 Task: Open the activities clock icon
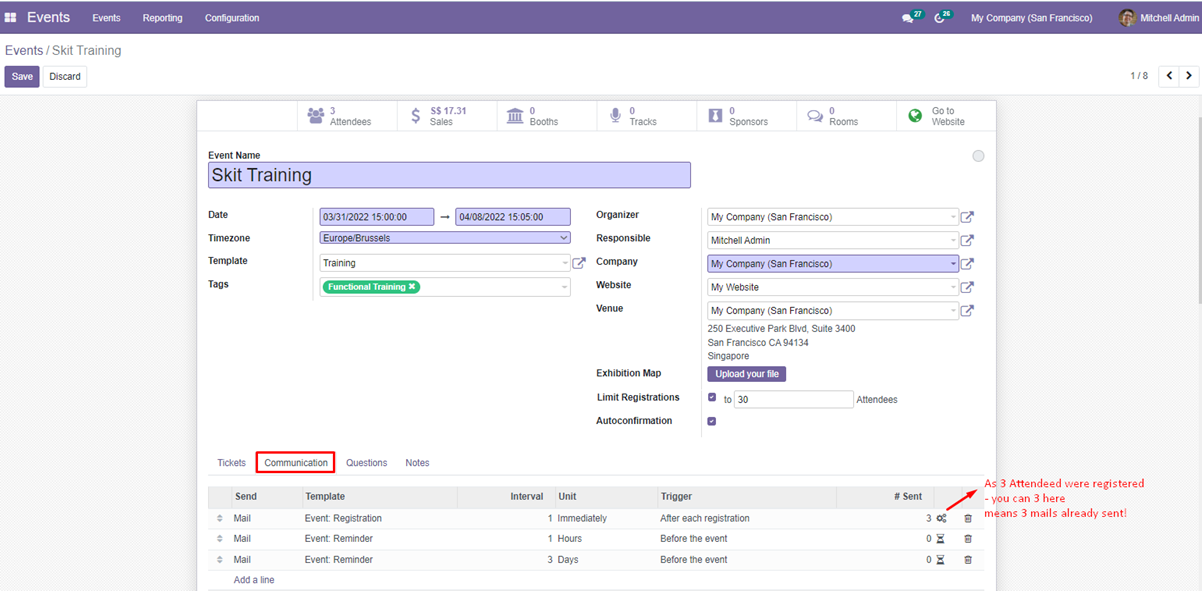pyautogui.click(x=939, y=18)
